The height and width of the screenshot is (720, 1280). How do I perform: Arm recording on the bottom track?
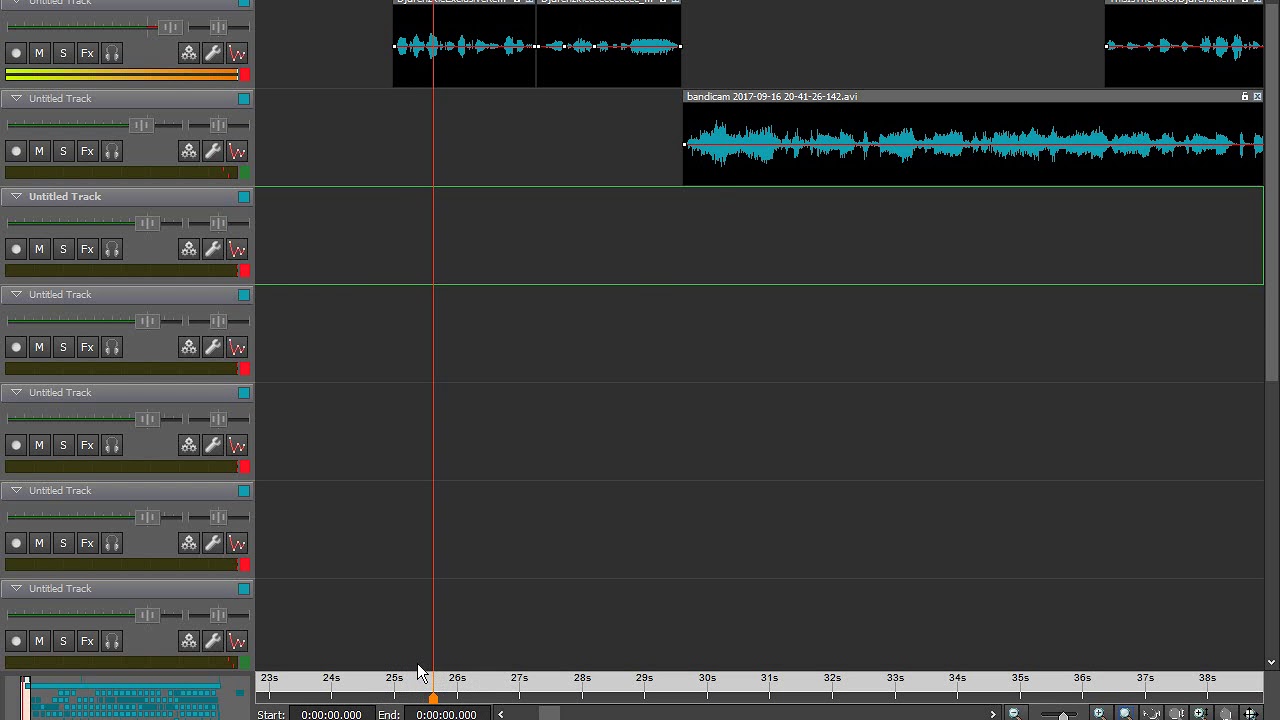point(15,641)
